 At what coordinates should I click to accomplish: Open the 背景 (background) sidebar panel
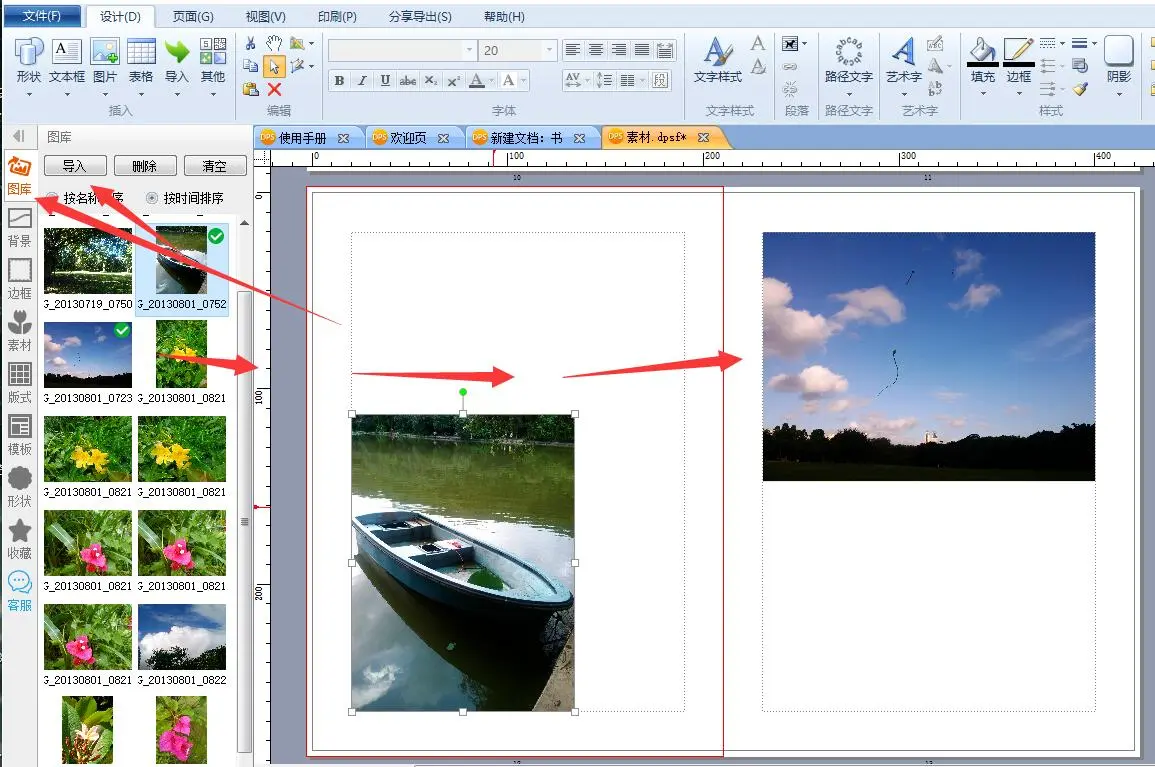(19, 226)
